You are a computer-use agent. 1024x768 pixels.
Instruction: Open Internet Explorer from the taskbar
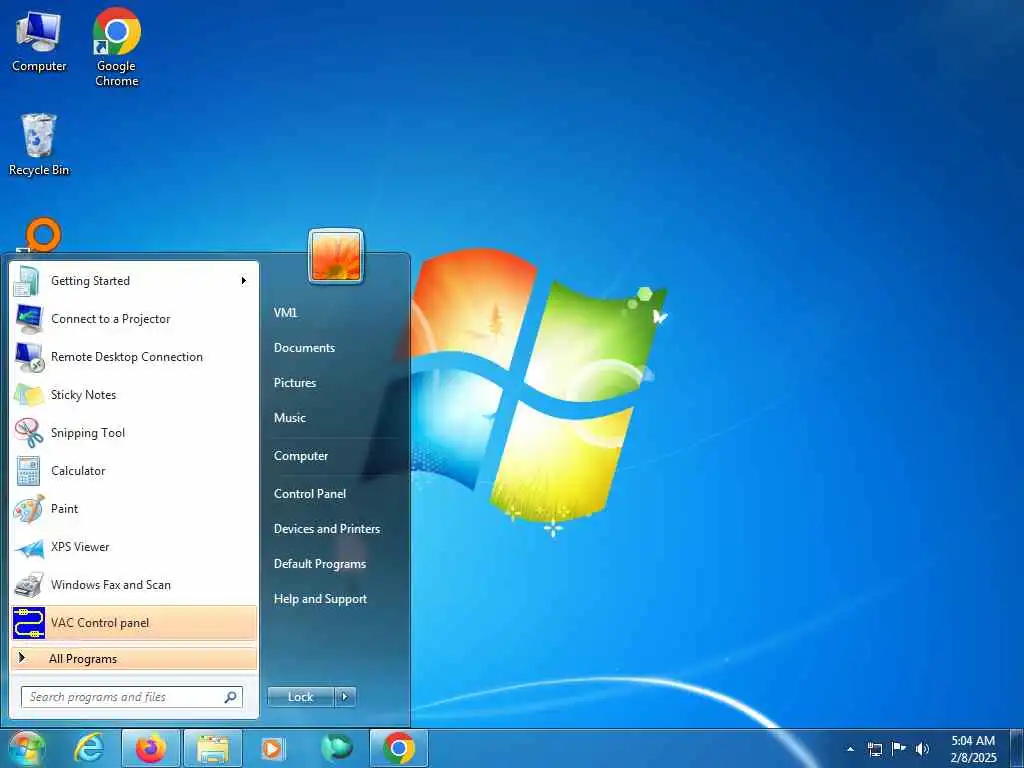pos(88,748)
